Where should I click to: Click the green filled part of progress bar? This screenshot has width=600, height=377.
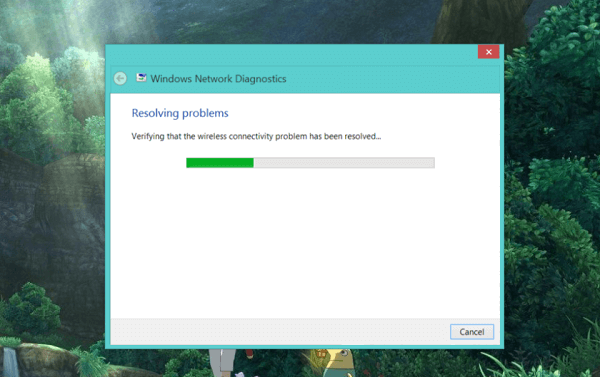pos(220,163)
